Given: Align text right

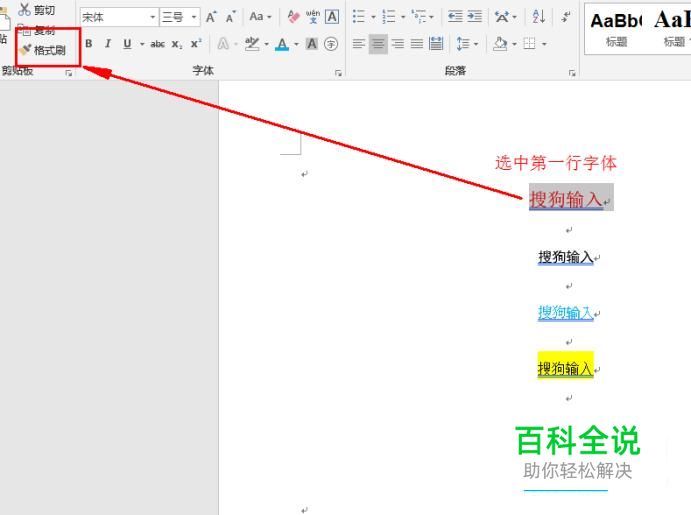Looking at the screenshot, I should 398,44.
